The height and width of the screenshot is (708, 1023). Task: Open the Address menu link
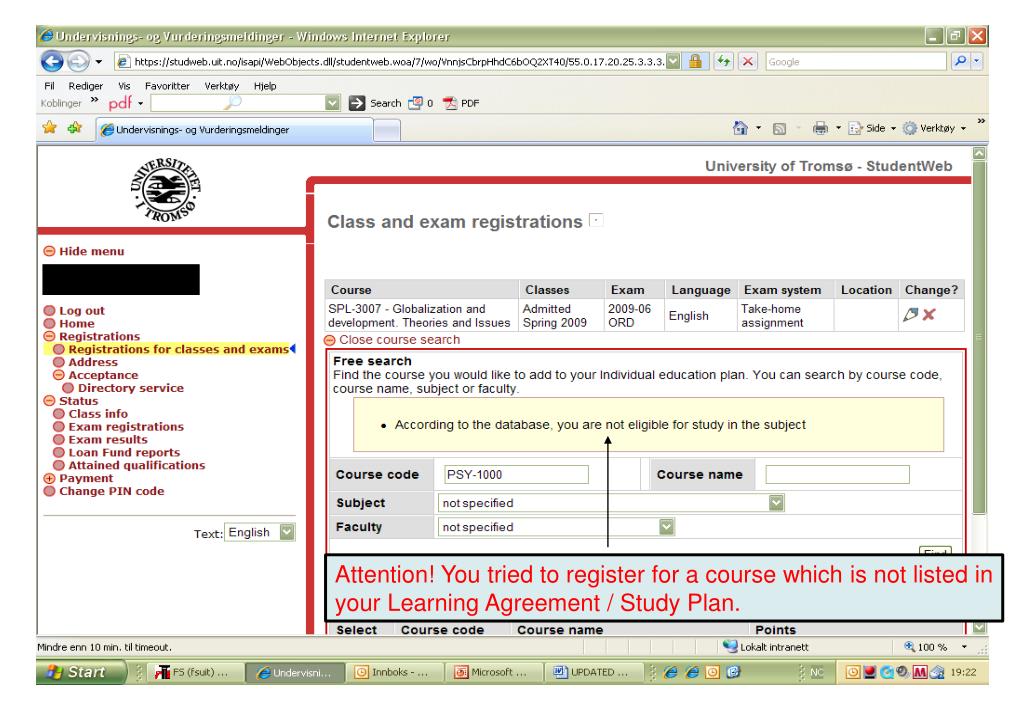[93, 362]
